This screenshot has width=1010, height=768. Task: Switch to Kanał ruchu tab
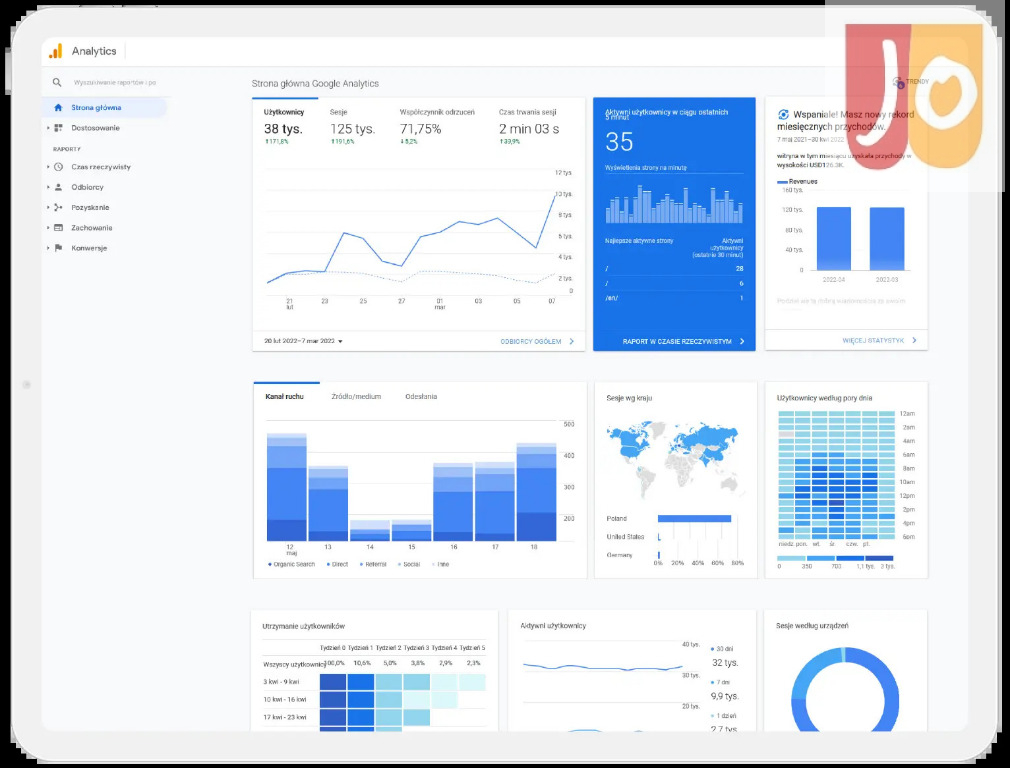point(284,396)
